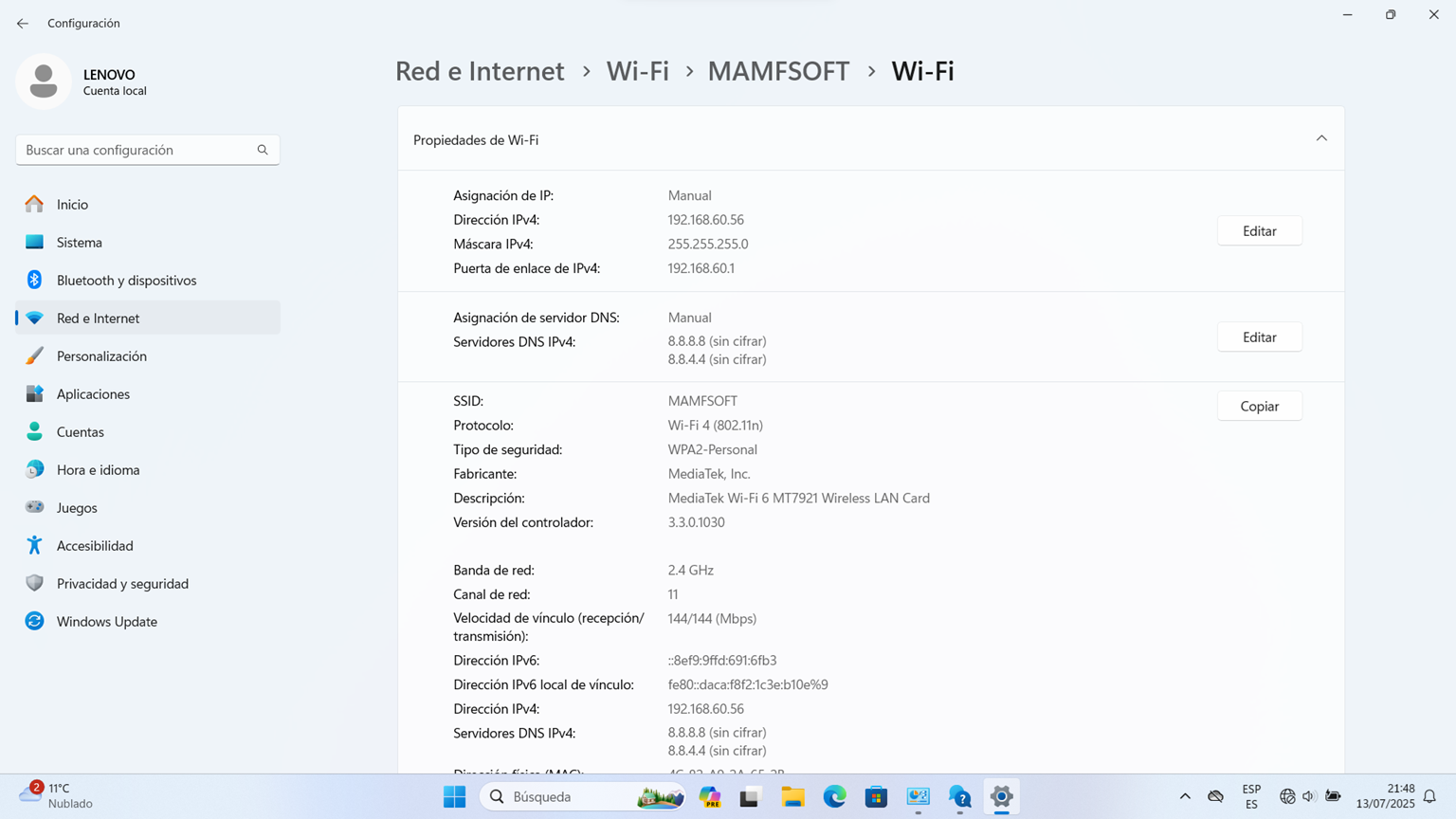Open Inicio via its house icon
Image resolution: width=1456 pixels, height=819 pixels.
pos(34,204)
